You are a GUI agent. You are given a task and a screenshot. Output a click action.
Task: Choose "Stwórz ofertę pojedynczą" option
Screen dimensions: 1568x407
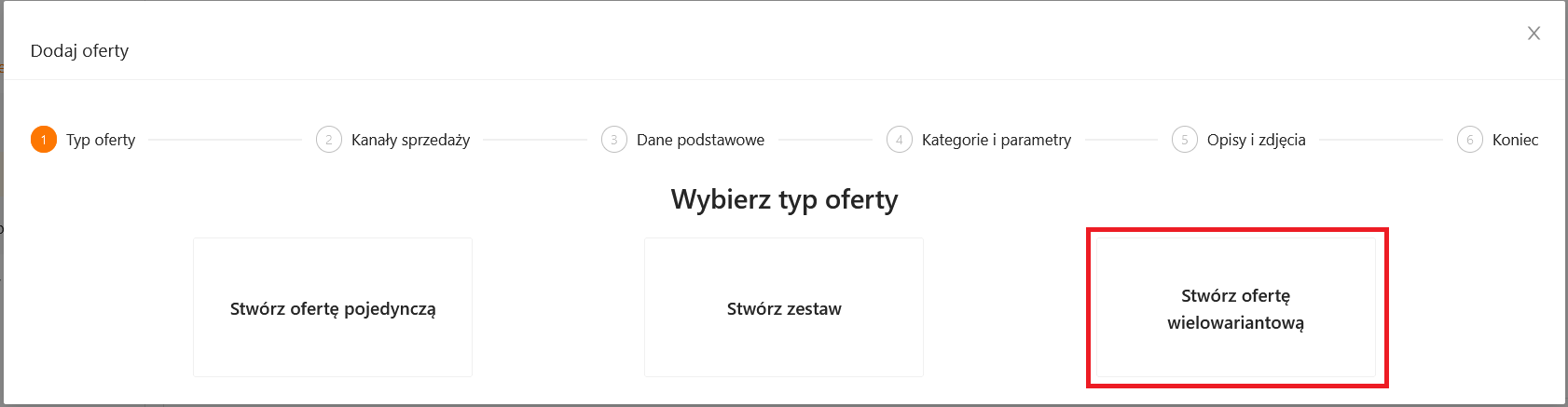[333, 308]
